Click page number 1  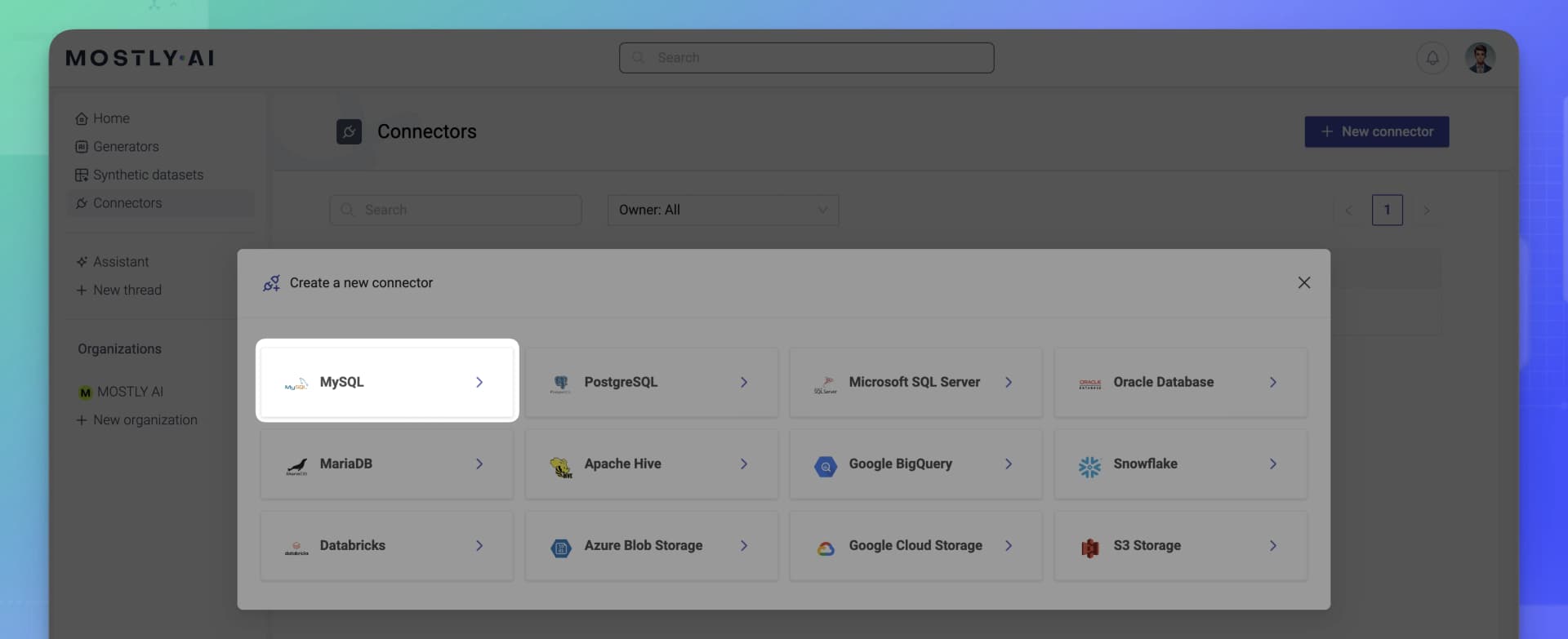(1388, 210)
